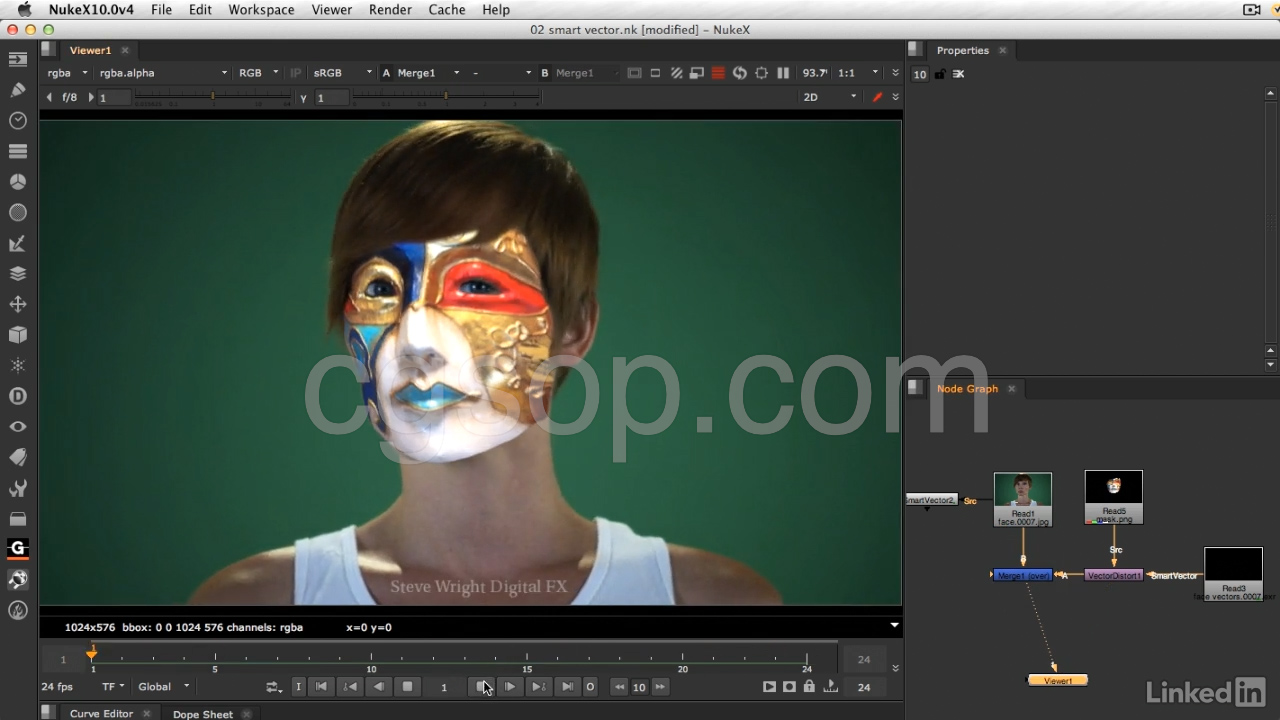This screenshot has height=720, width=1280.
Task: Switch to the Curve Editor tab
Action: (101, 714)
